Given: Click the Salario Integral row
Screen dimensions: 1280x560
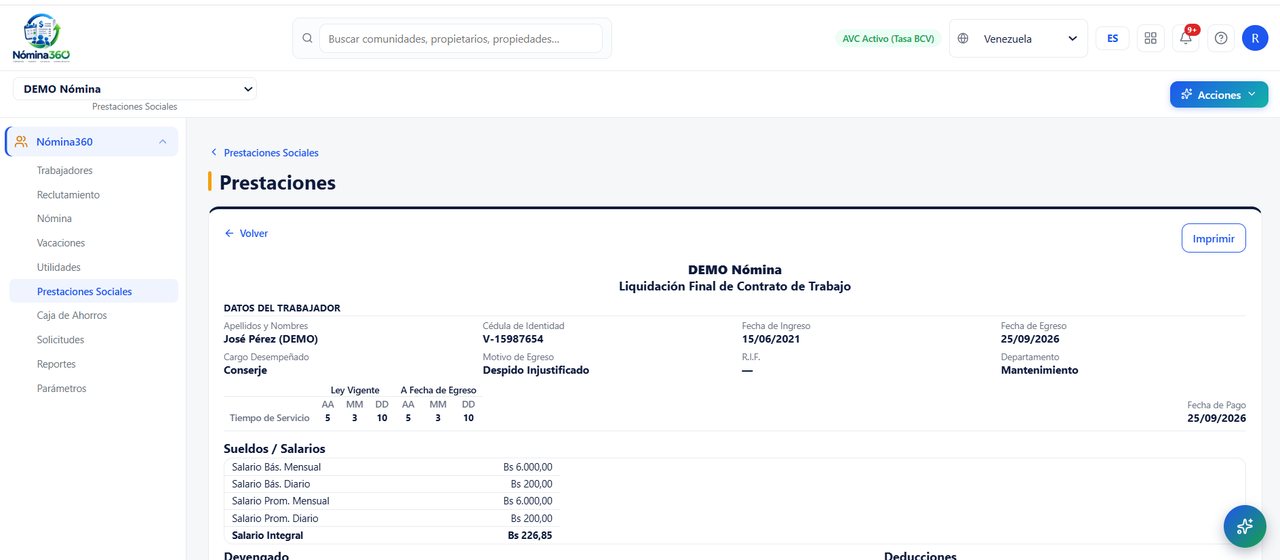Looking at the screenshot, I should (390, 535).
